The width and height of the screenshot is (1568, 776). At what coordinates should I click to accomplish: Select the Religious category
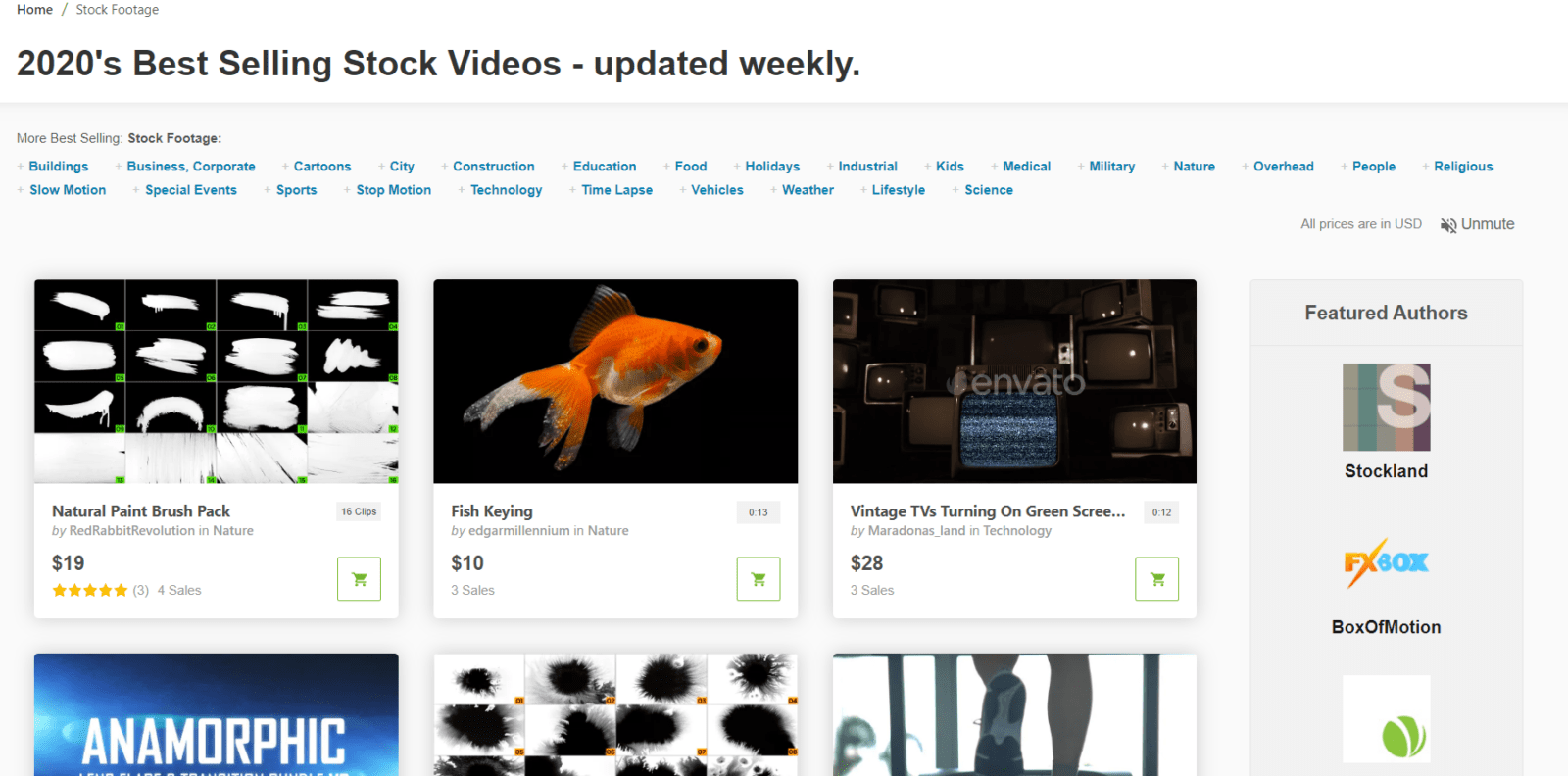(x=1463, y=167)
